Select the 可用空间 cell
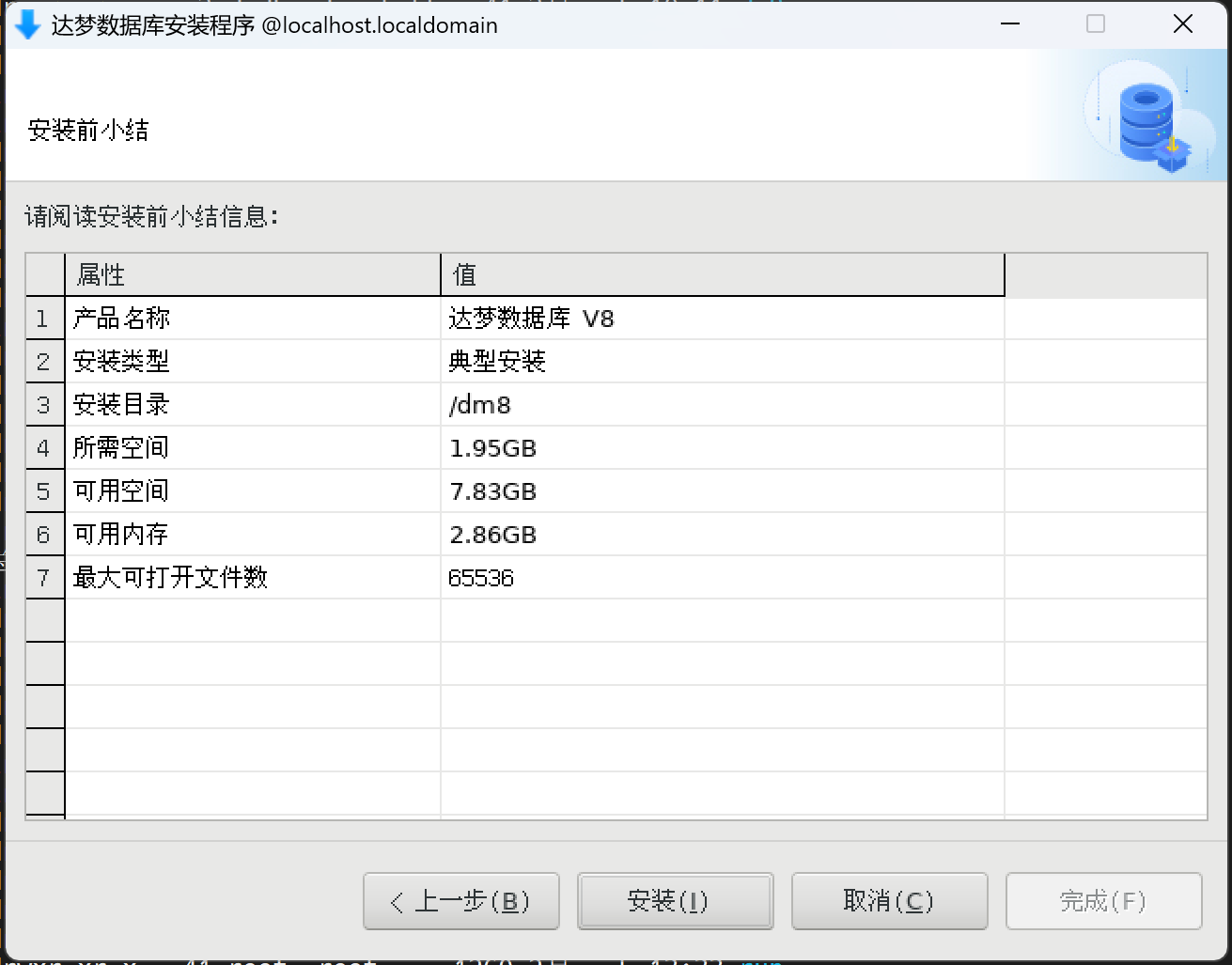1232x965 pixels. pos(253,491)
